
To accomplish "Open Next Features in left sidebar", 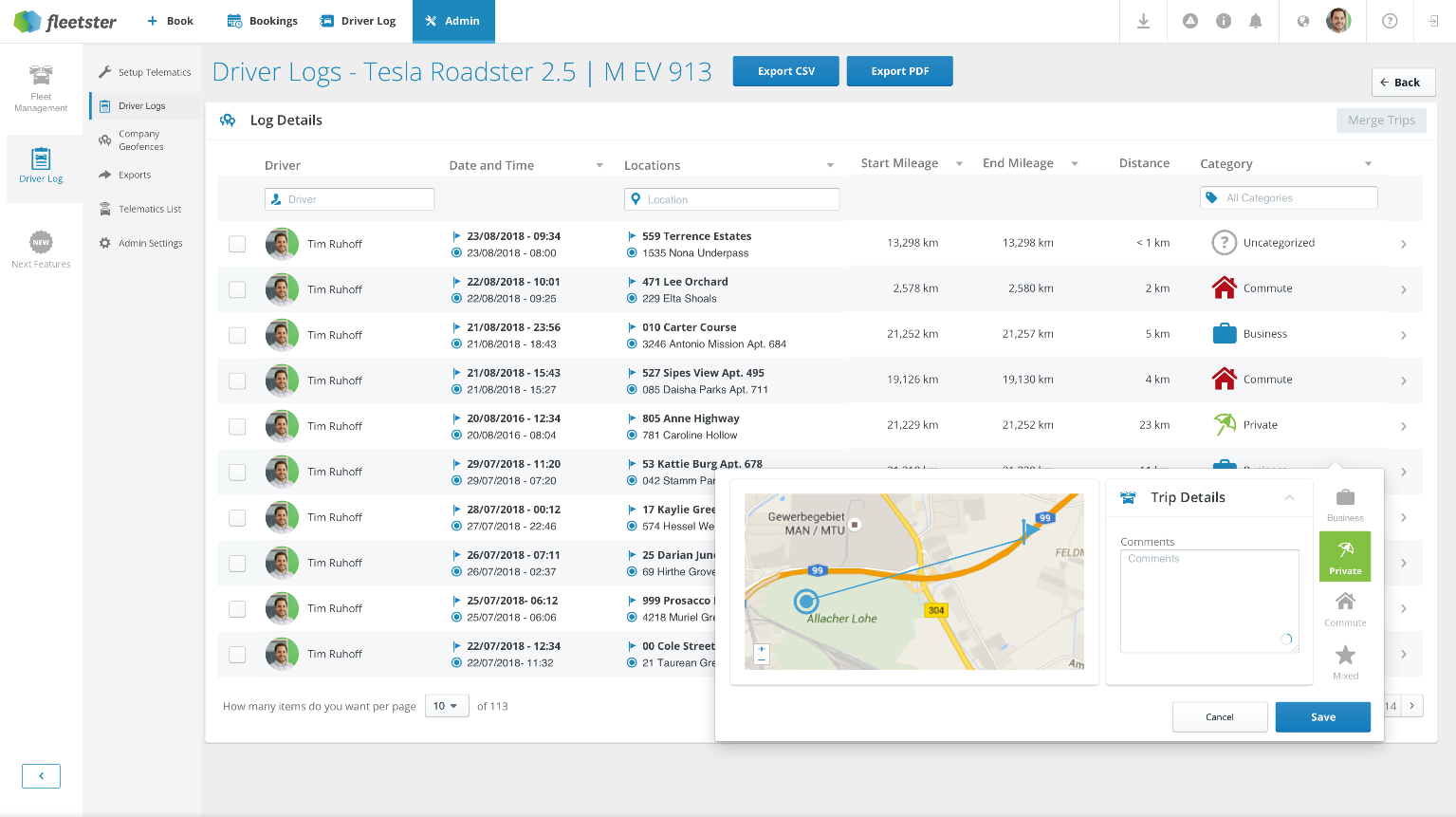I will coord(41,251).
